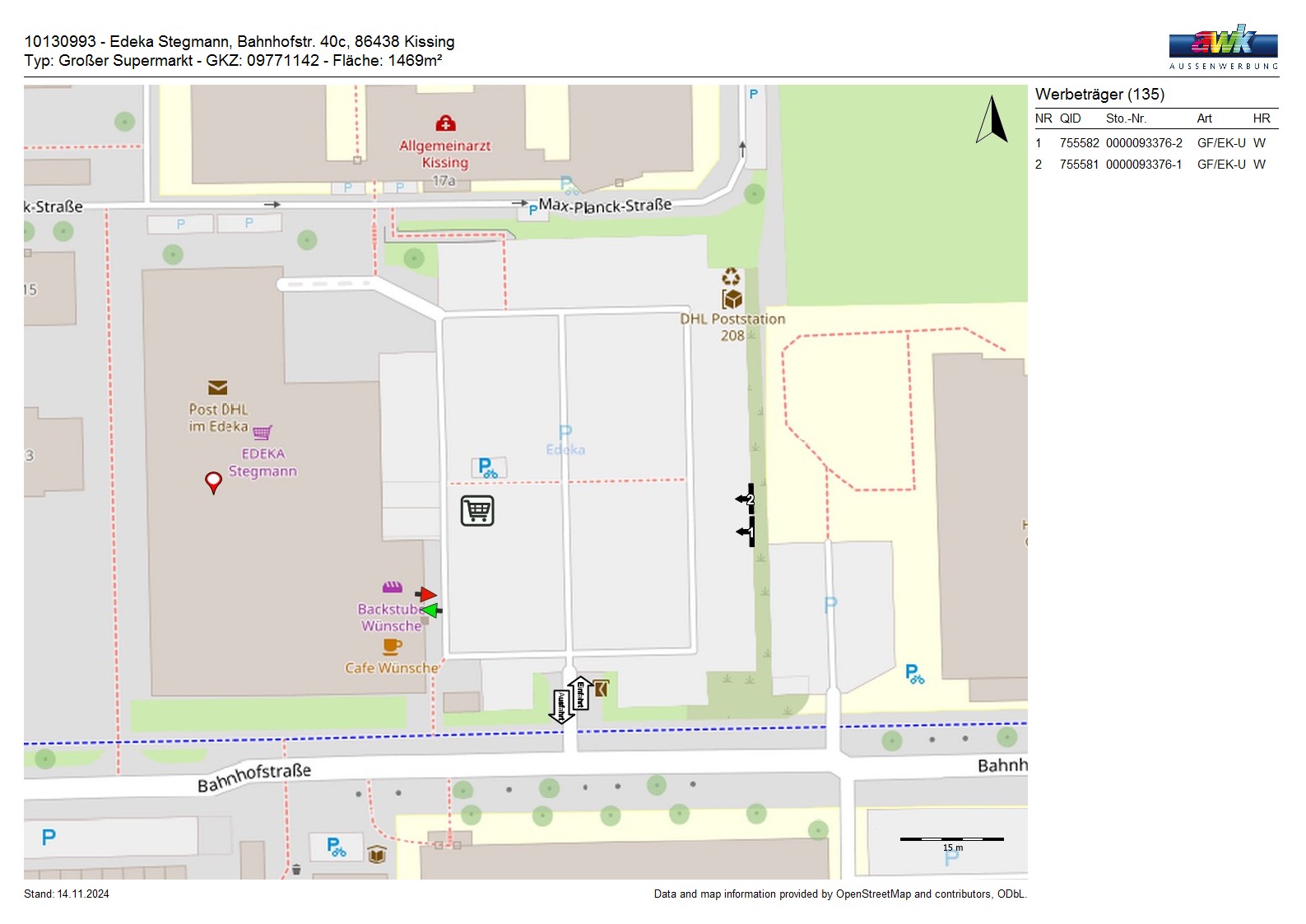Click the shopping cart icon in parking lot

[x=477, y=511]
